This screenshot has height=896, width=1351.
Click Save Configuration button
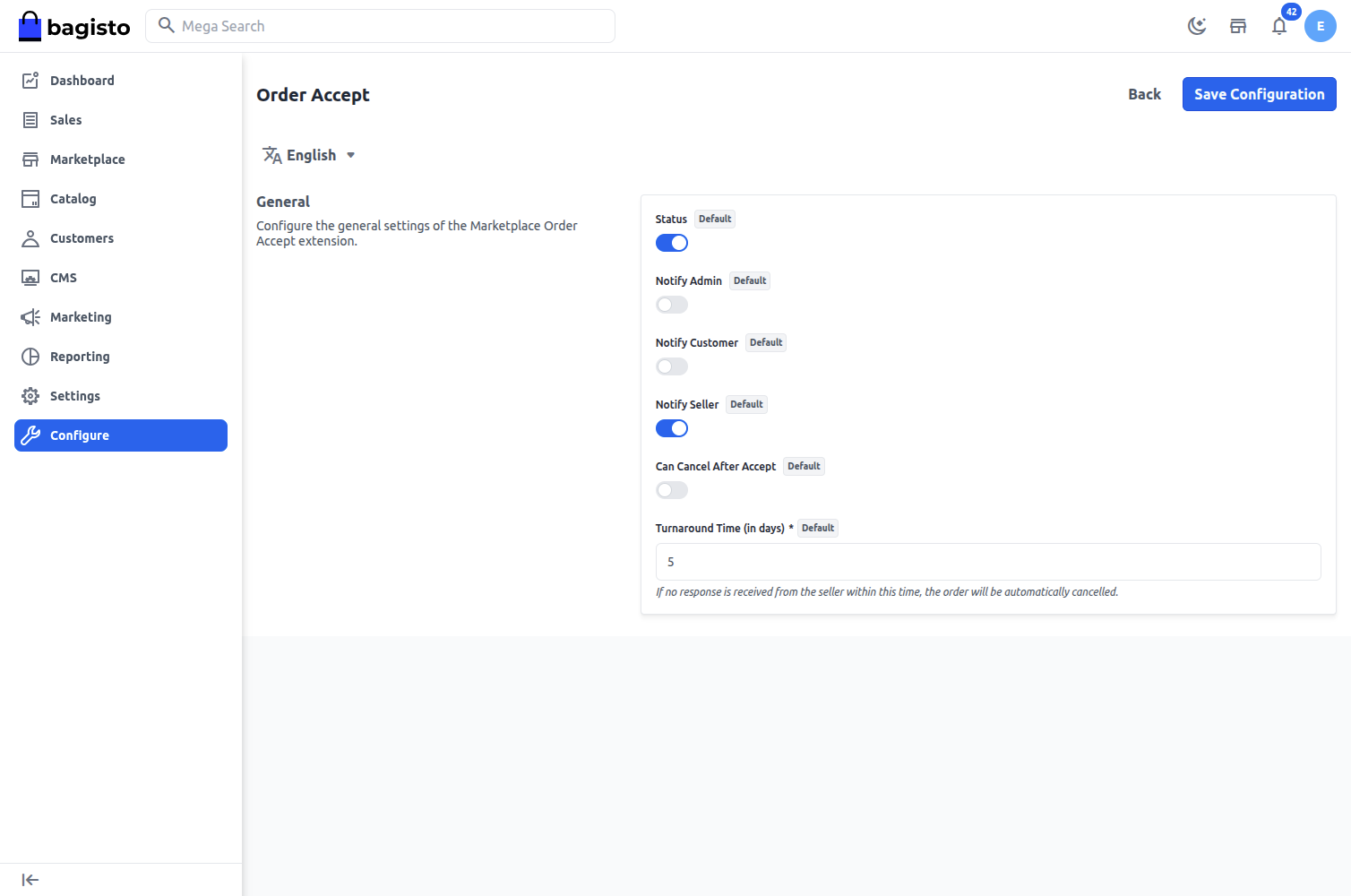pyautogui.click(x=1259, y=94)
